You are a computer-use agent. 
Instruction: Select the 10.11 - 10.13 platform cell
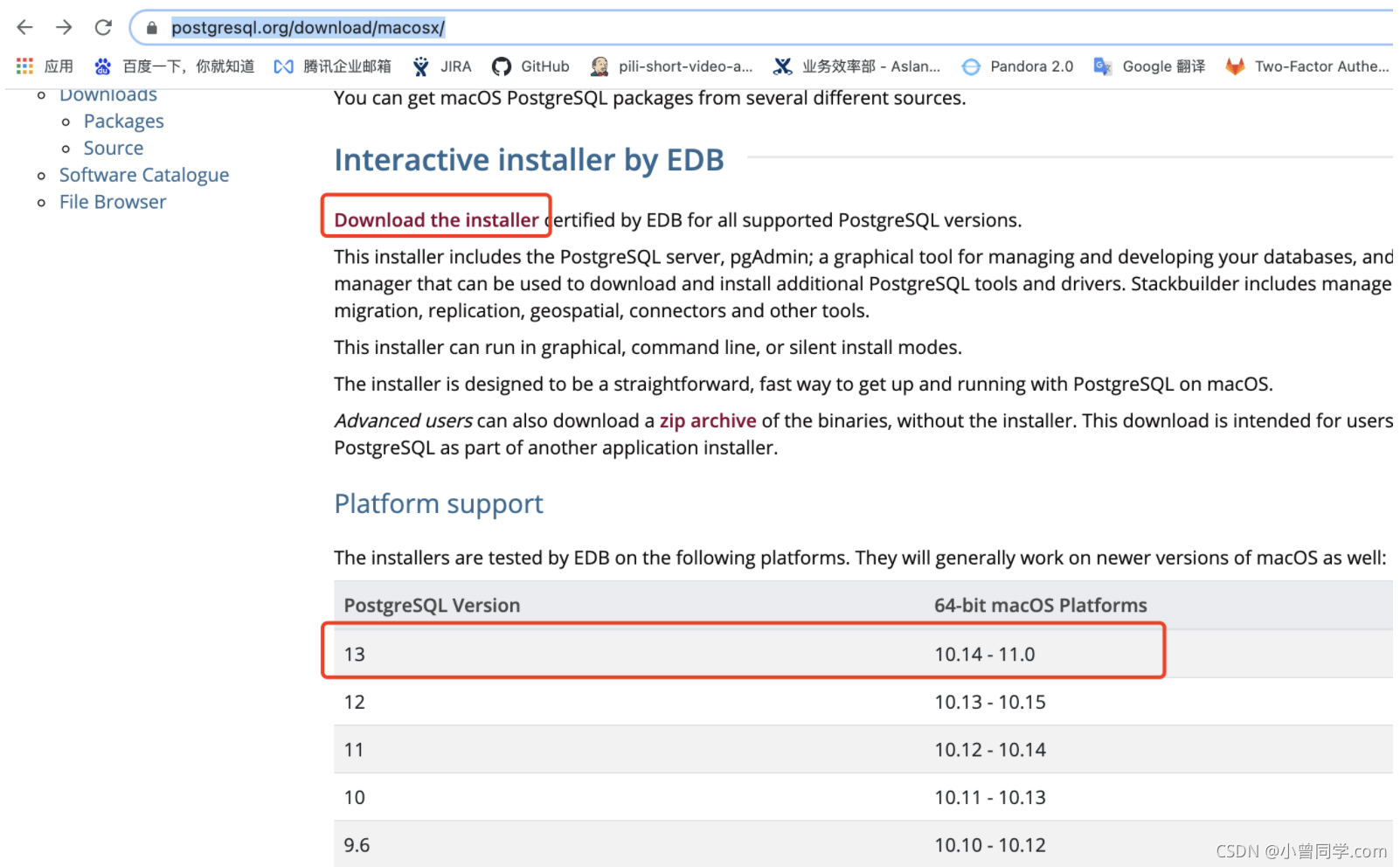[990, 798]
